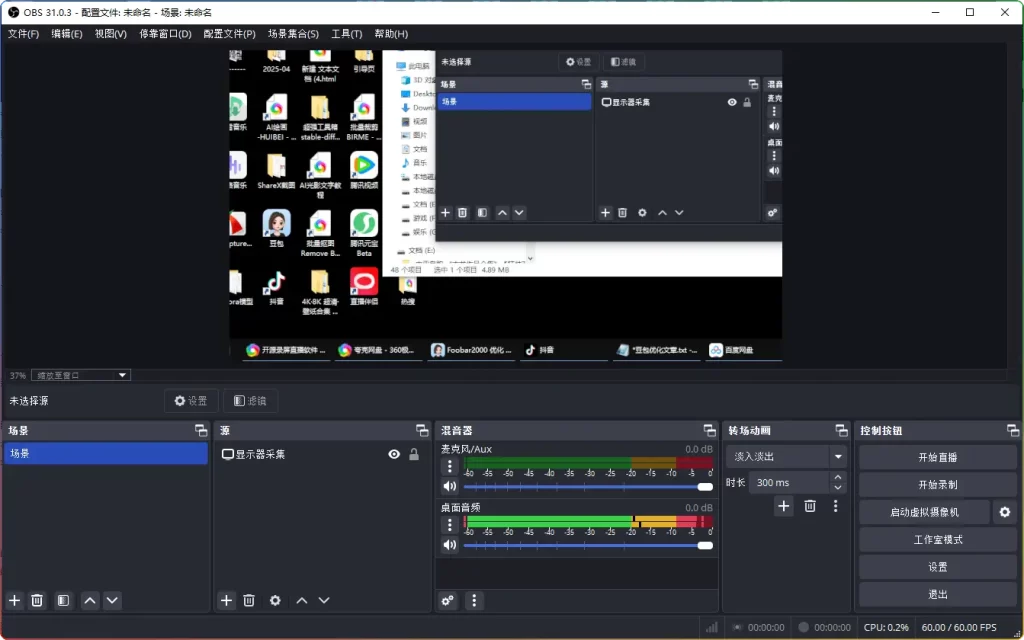
Task: Toggle lock on 显示器采集 source
Action: [414, 454]
